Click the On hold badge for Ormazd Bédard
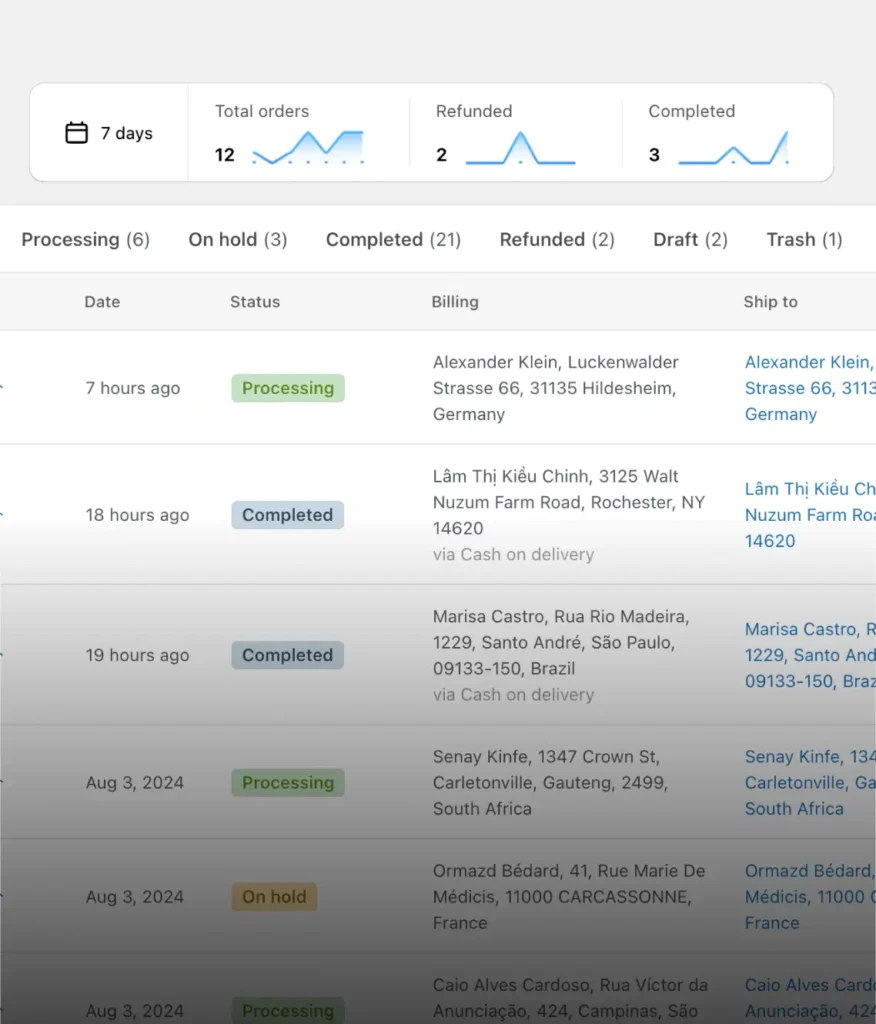Screen dimensions: 876x1024 point(274,897)
